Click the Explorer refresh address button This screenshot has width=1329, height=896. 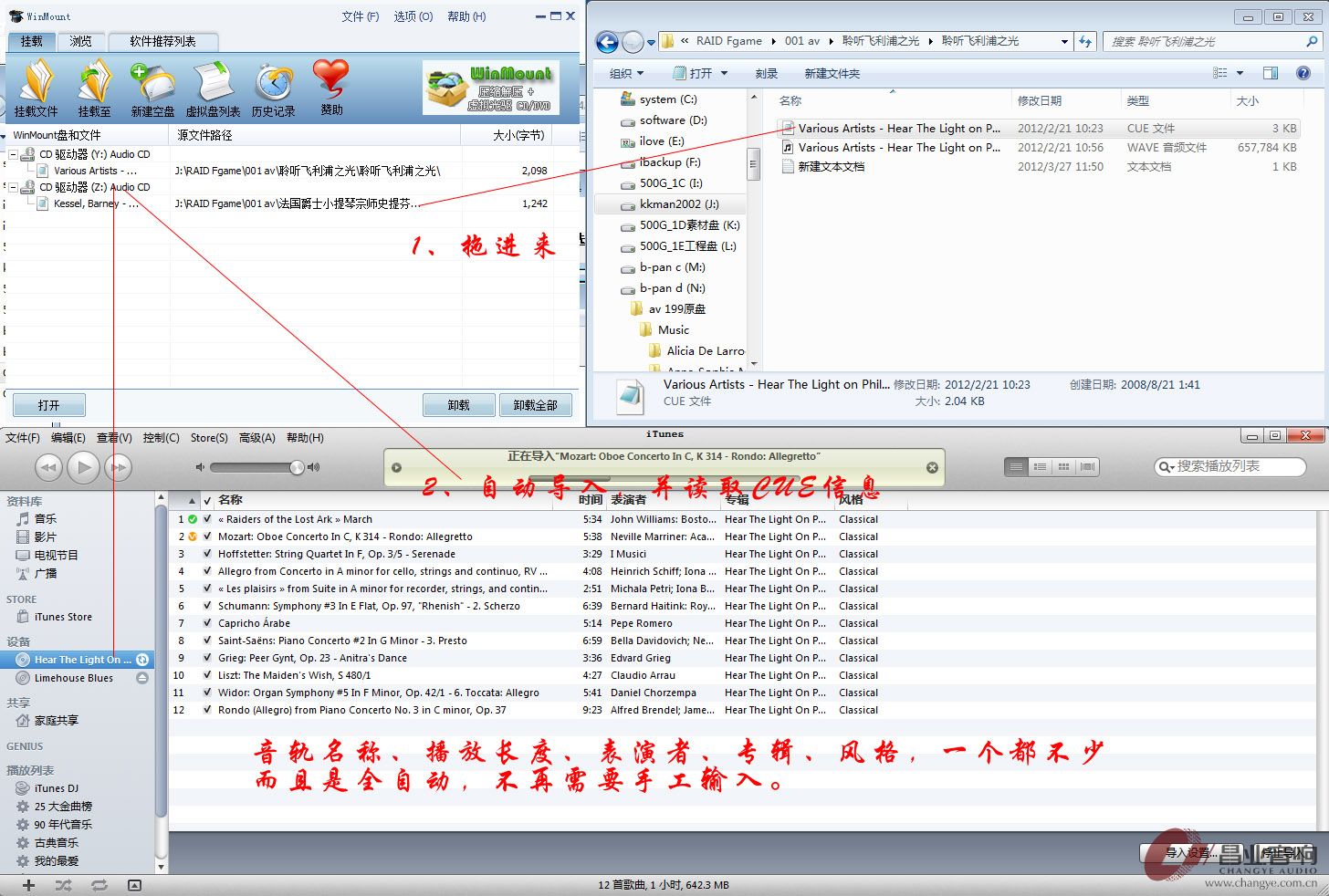[1085, 41]
